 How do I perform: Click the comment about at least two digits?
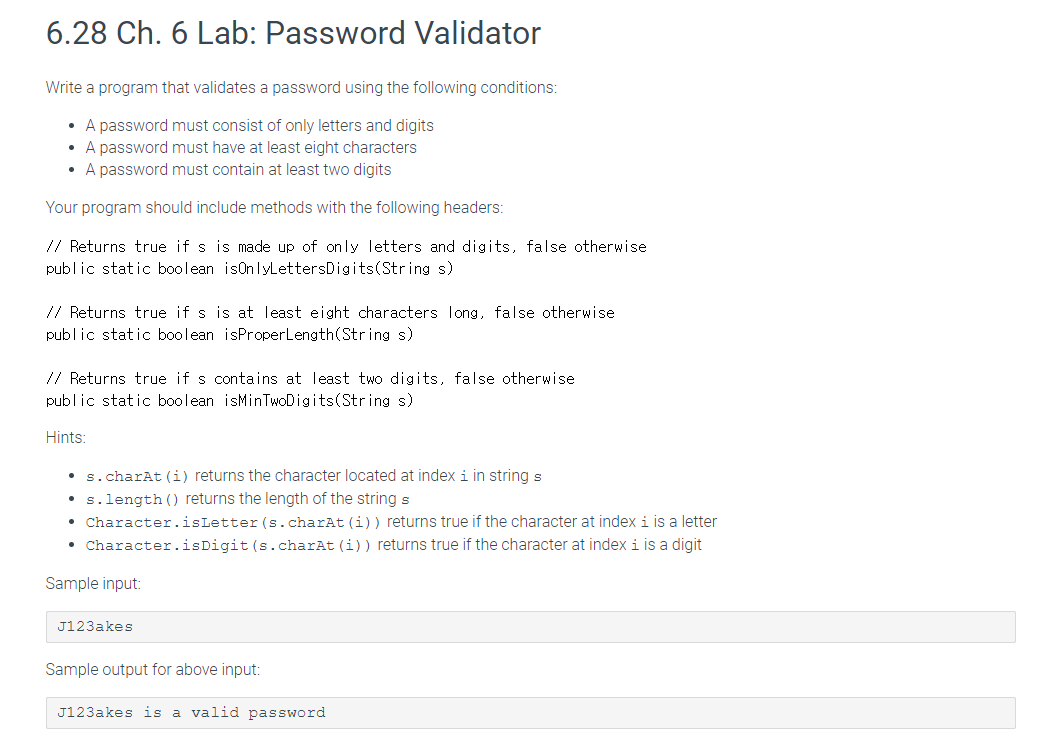[310, 379]
